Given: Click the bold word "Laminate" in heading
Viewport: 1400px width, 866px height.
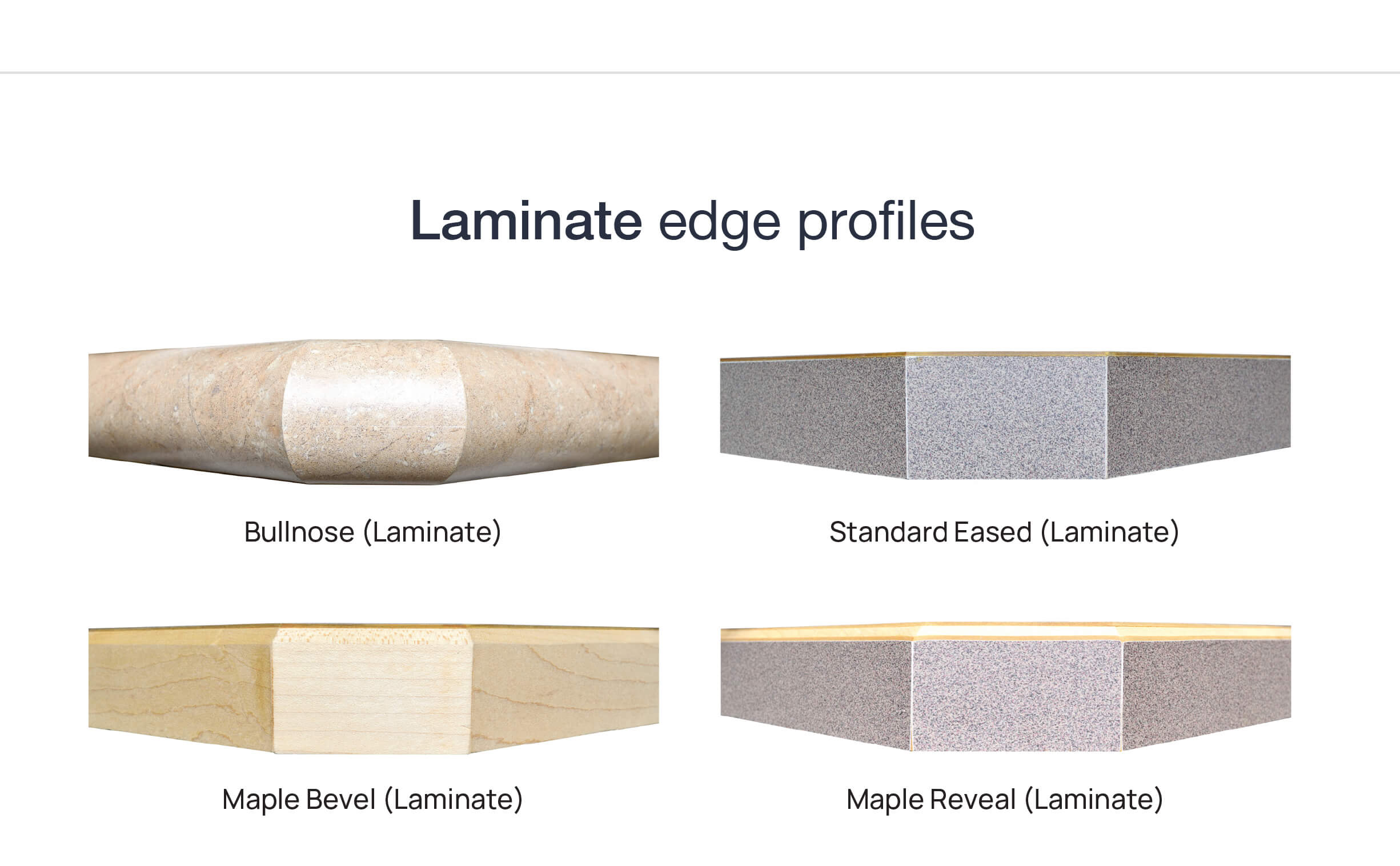Looking at the screenshot, I should tap(526, 221).
